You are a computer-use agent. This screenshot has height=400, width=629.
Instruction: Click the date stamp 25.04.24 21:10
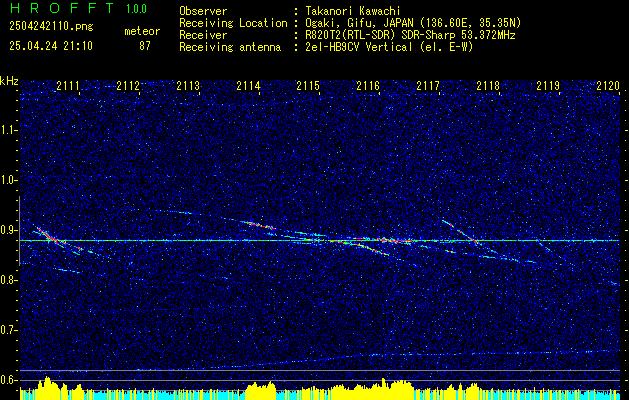(51, 46)
